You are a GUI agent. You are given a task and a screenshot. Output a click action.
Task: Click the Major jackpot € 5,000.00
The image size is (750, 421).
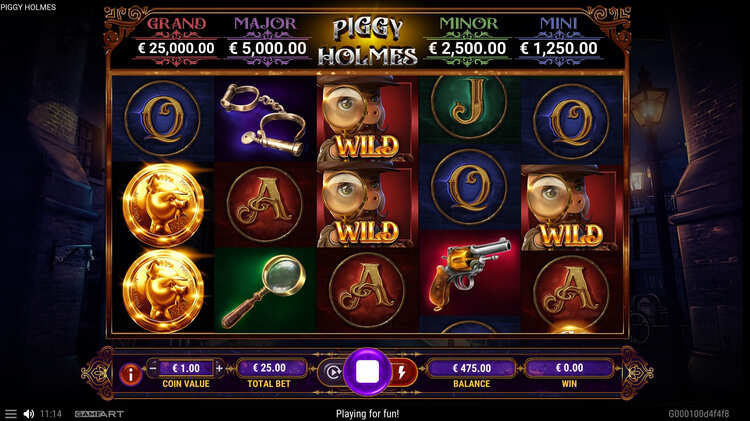[268, 48]
